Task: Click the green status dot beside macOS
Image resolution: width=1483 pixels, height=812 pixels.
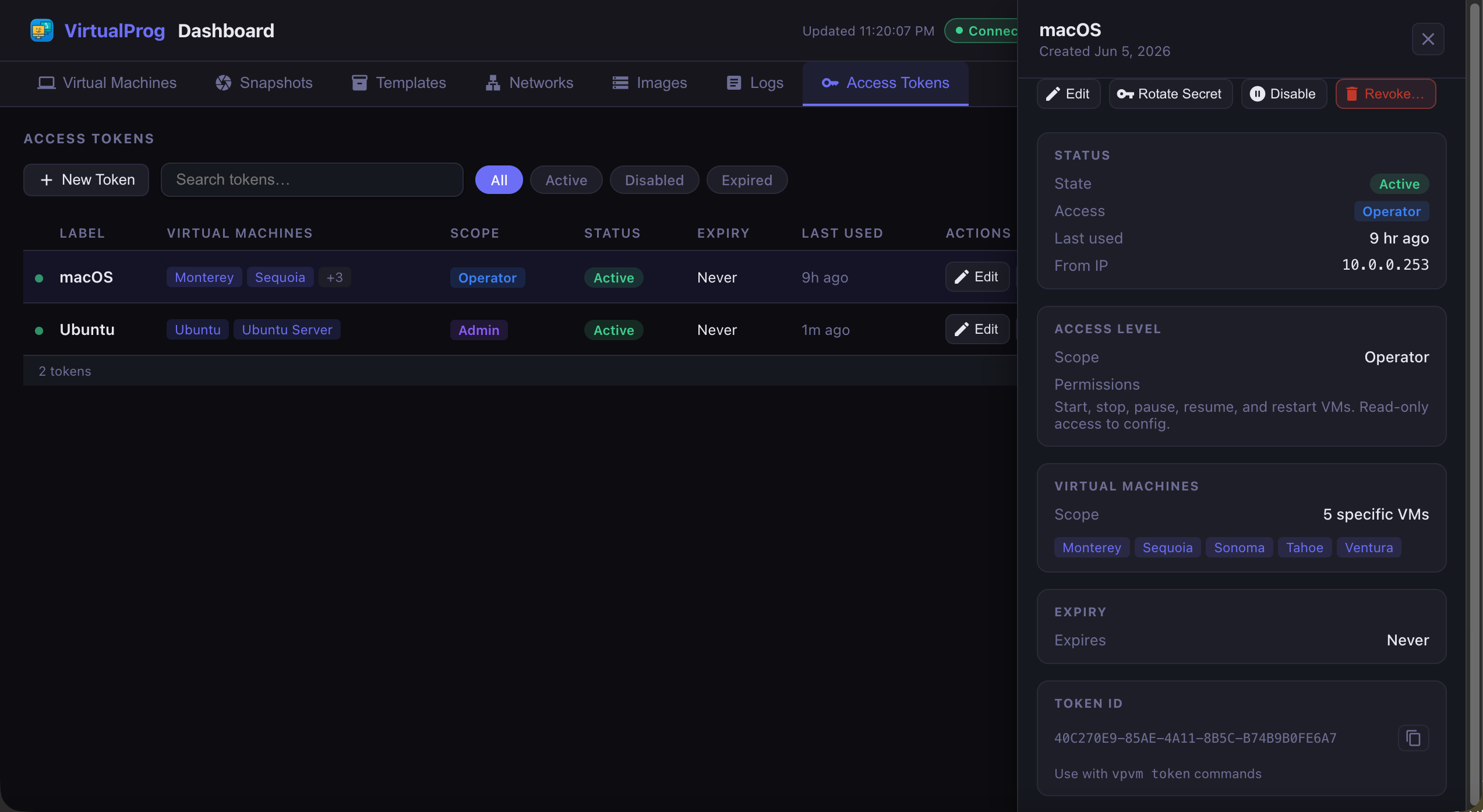Action: (39, 278)
